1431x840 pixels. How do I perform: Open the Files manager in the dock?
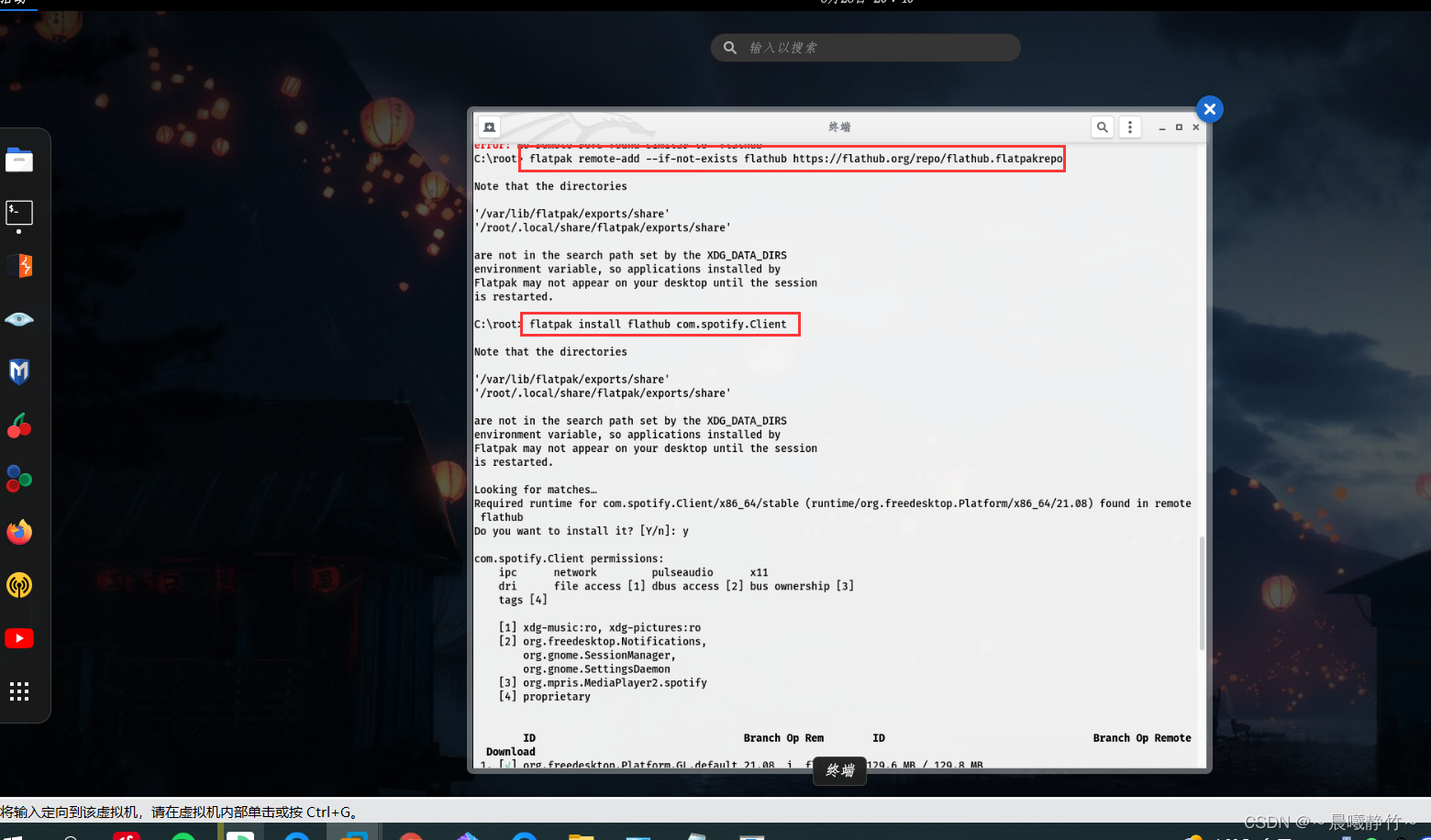coord(19,160)
